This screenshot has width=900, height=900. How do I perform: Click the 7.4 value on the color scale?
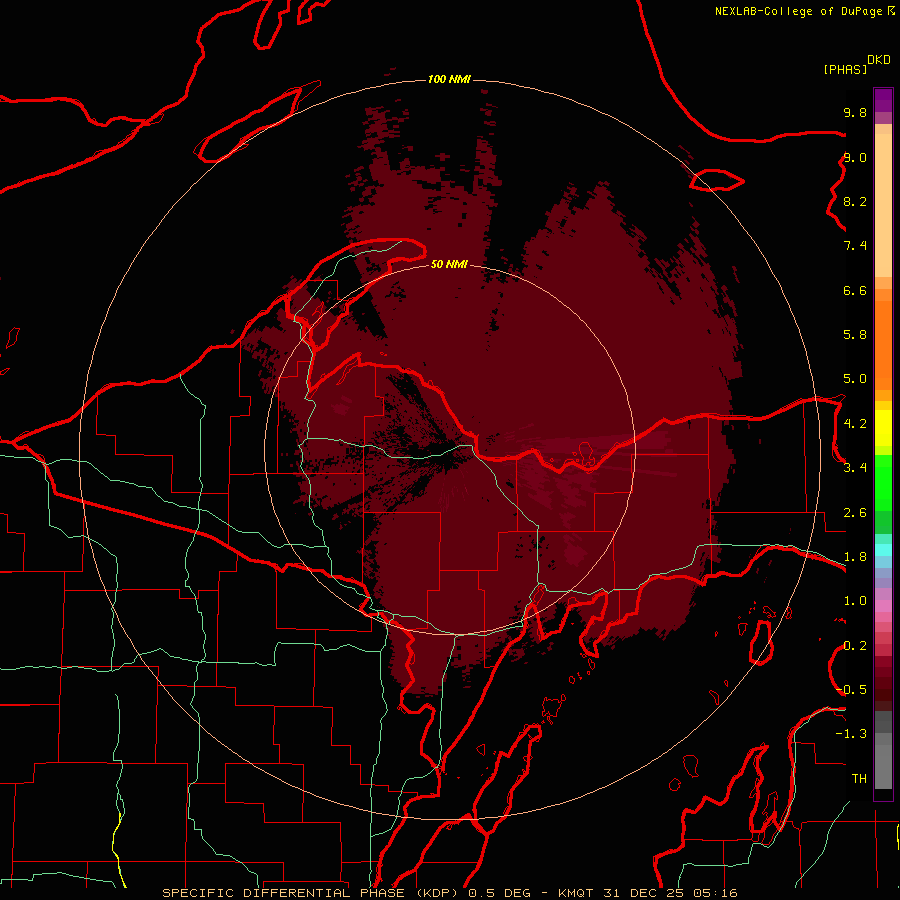click(855, 246)
